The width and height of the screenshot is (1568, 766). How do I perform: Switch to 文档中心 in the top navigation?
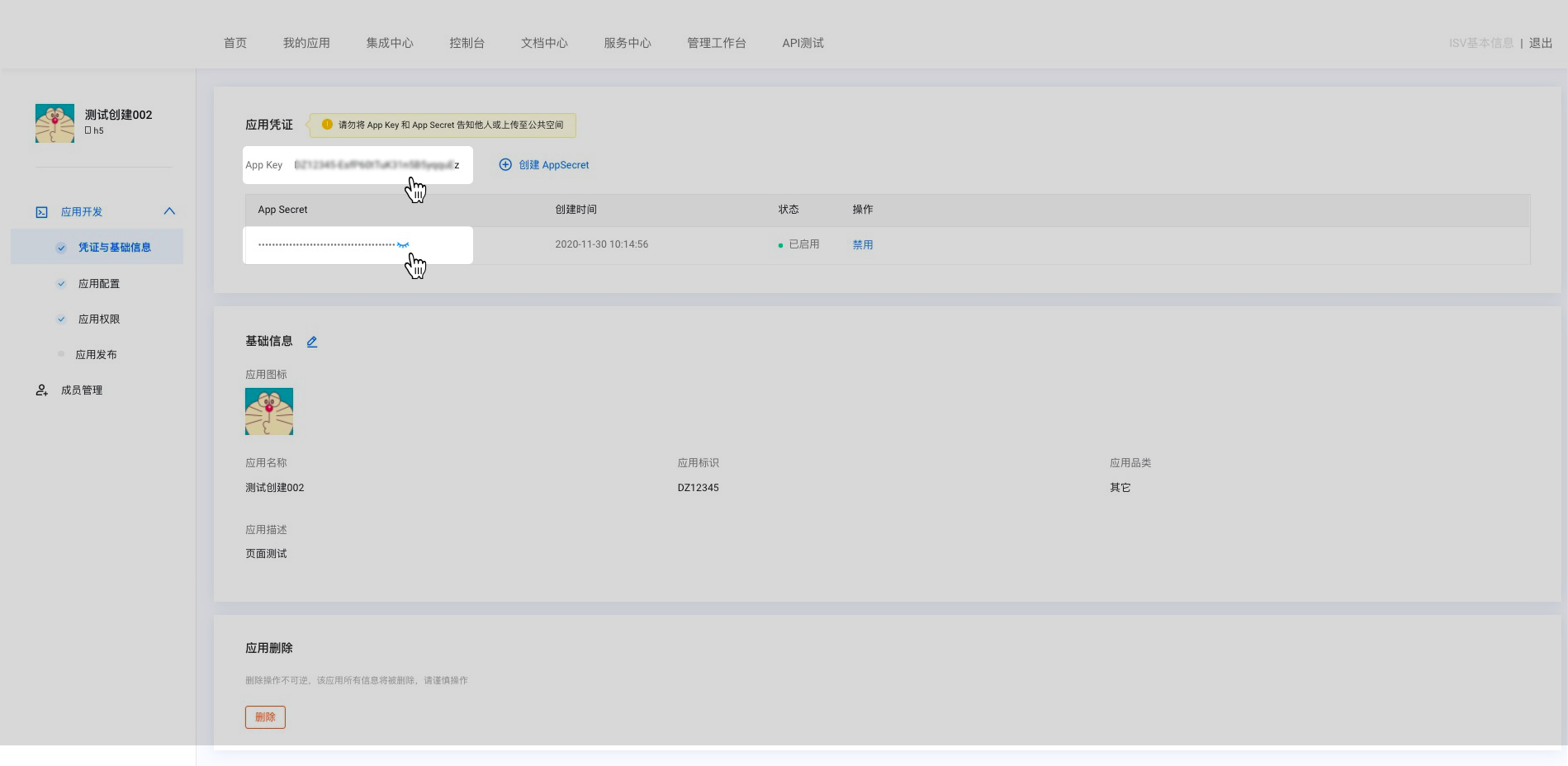click(544, 43)
